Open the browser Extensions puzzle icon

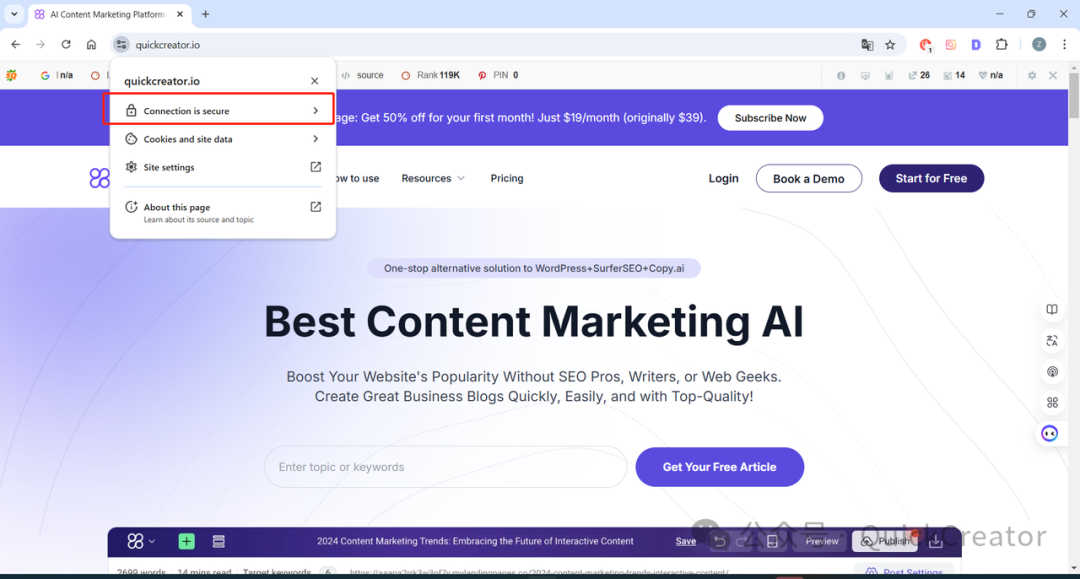(x=1001, y=45)
